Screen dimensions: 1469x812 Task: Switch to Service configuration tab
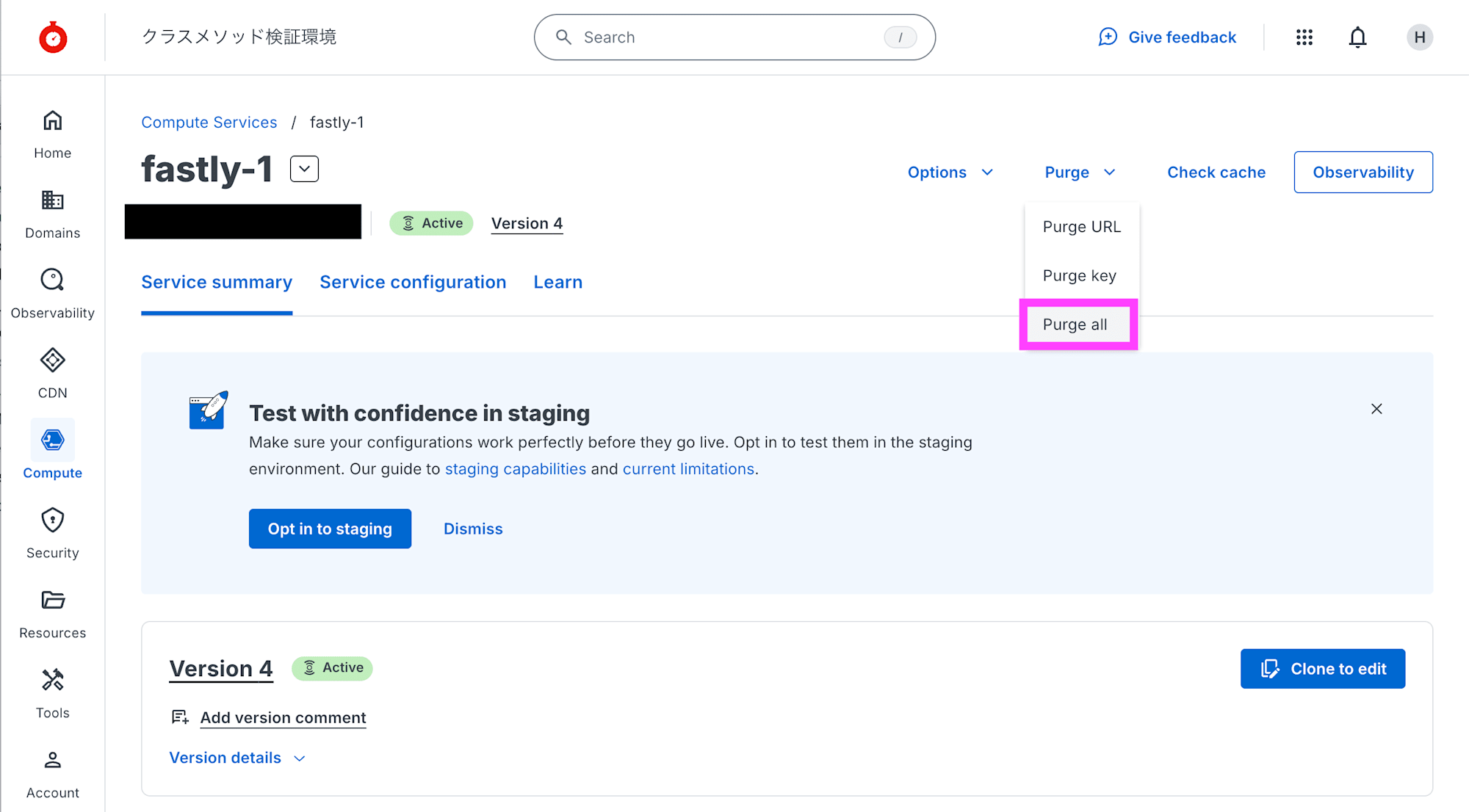413,283
